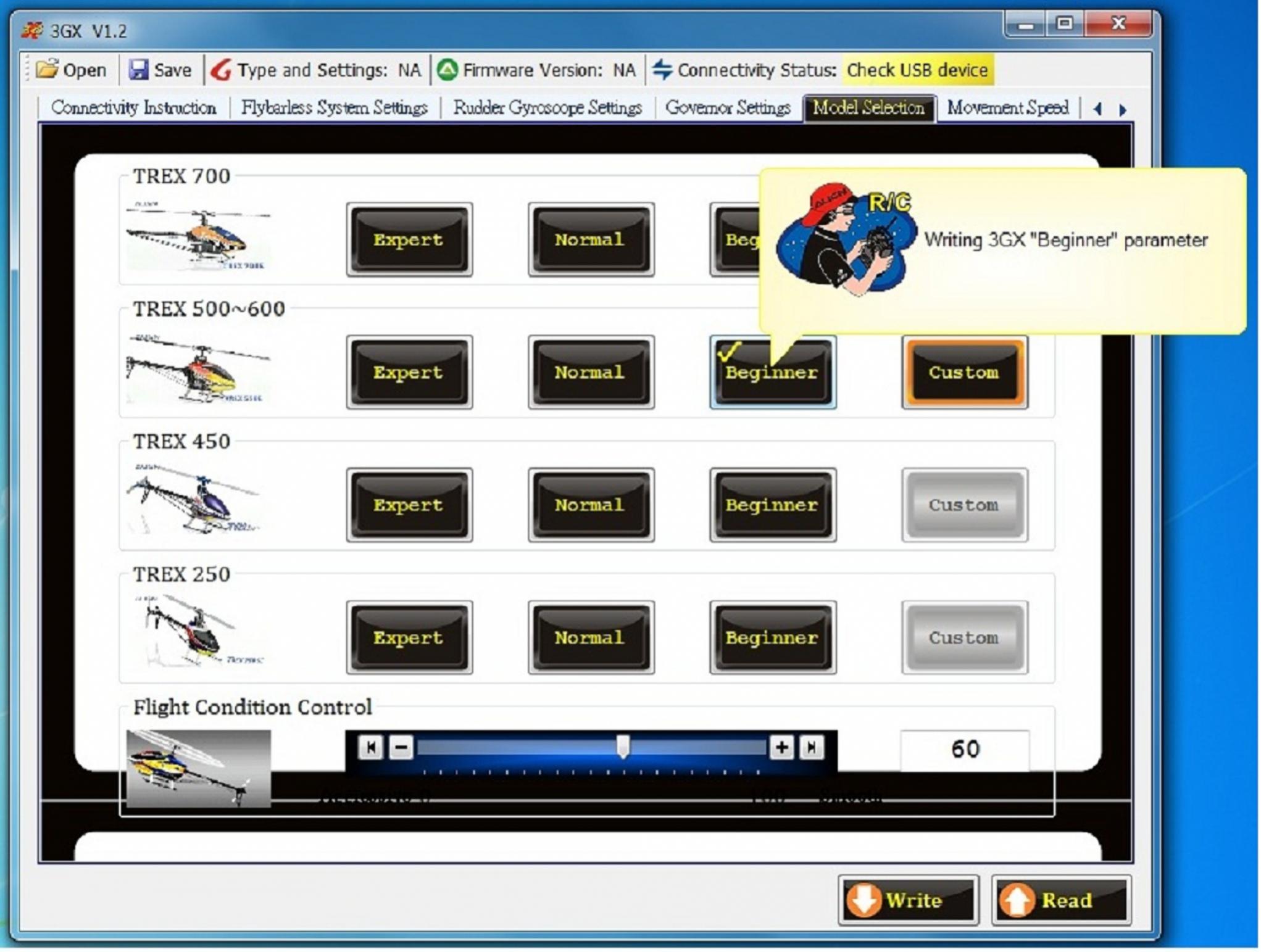Image resolution: width=1261 pixels, height=952 pixels.
Task: Click the blue Connectivity Status arrows icon
Action: (x=662, y=70)
